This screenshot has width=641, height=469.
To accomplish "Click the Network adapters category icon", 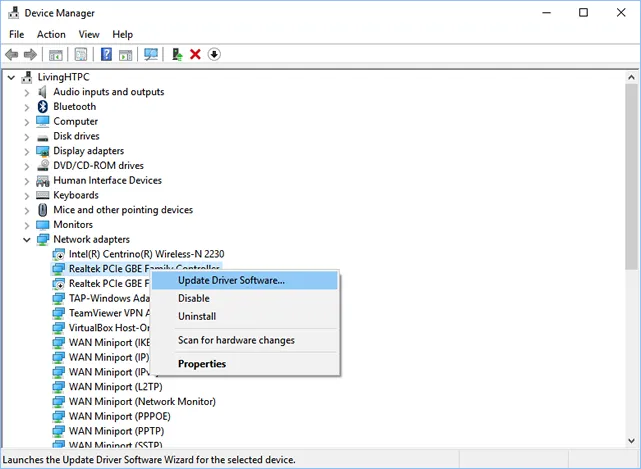I will 43,240.
